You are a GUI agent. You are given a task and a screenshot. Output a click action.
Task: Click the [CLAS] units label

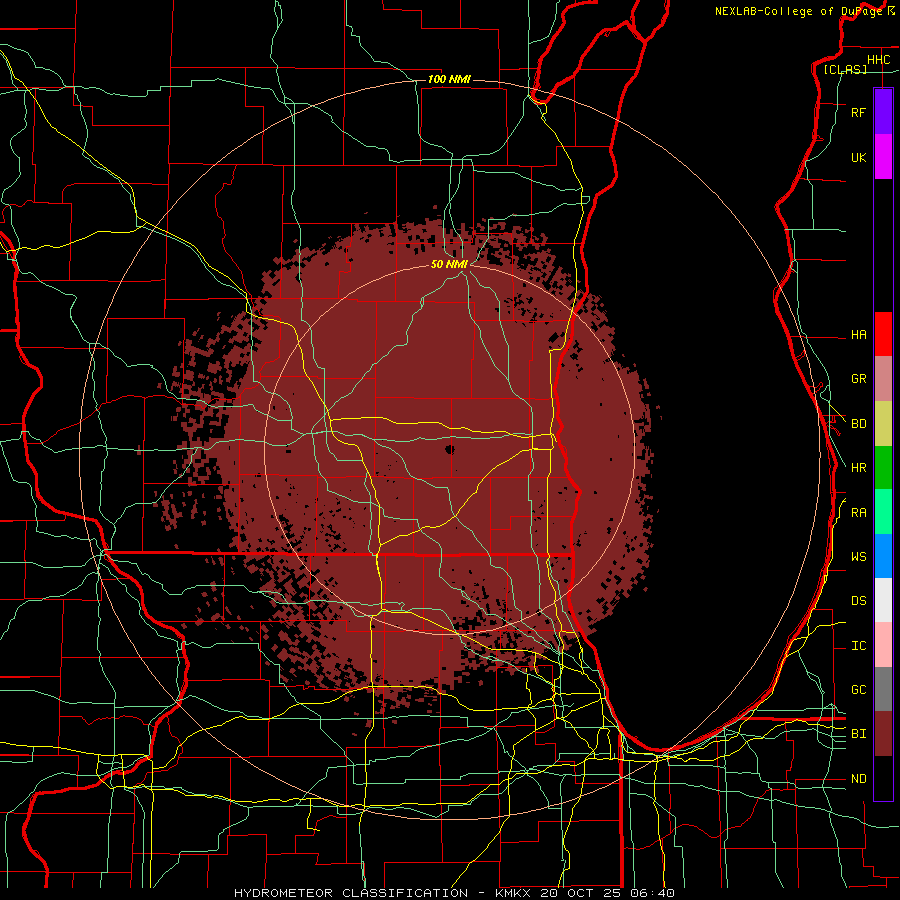[x=845, y=69]
